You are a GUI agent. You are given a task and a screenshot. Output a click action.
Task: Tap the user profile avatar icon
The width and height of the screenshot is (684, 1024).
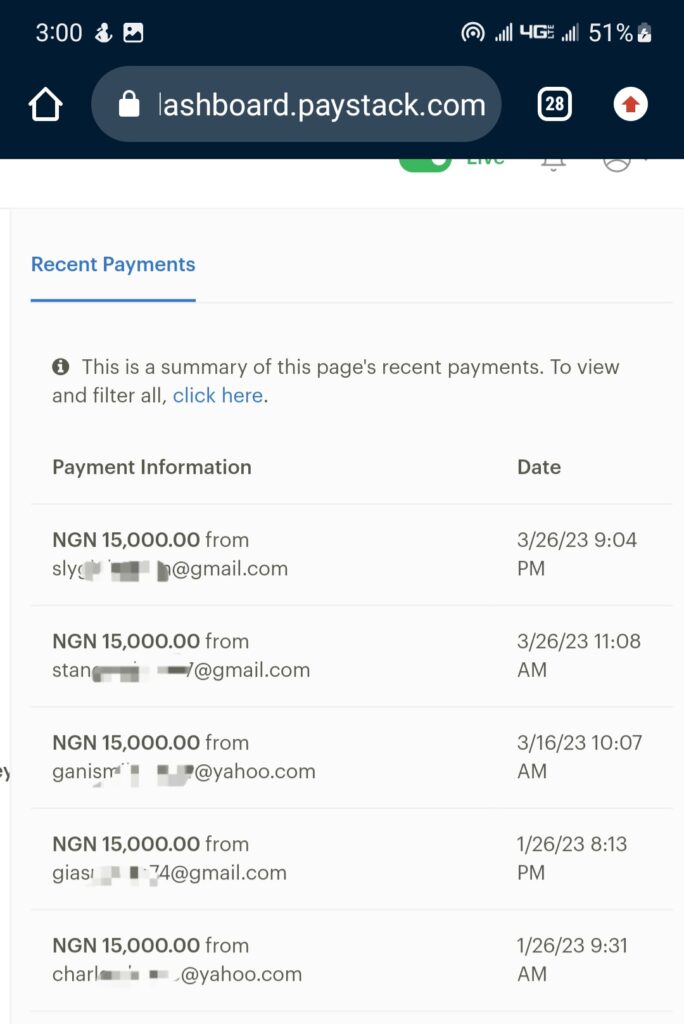616,163
